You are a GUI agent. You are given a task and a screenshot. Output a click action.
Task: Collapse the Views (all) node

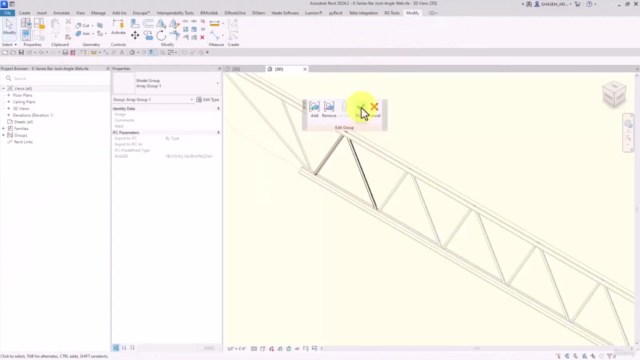(4, 89)
